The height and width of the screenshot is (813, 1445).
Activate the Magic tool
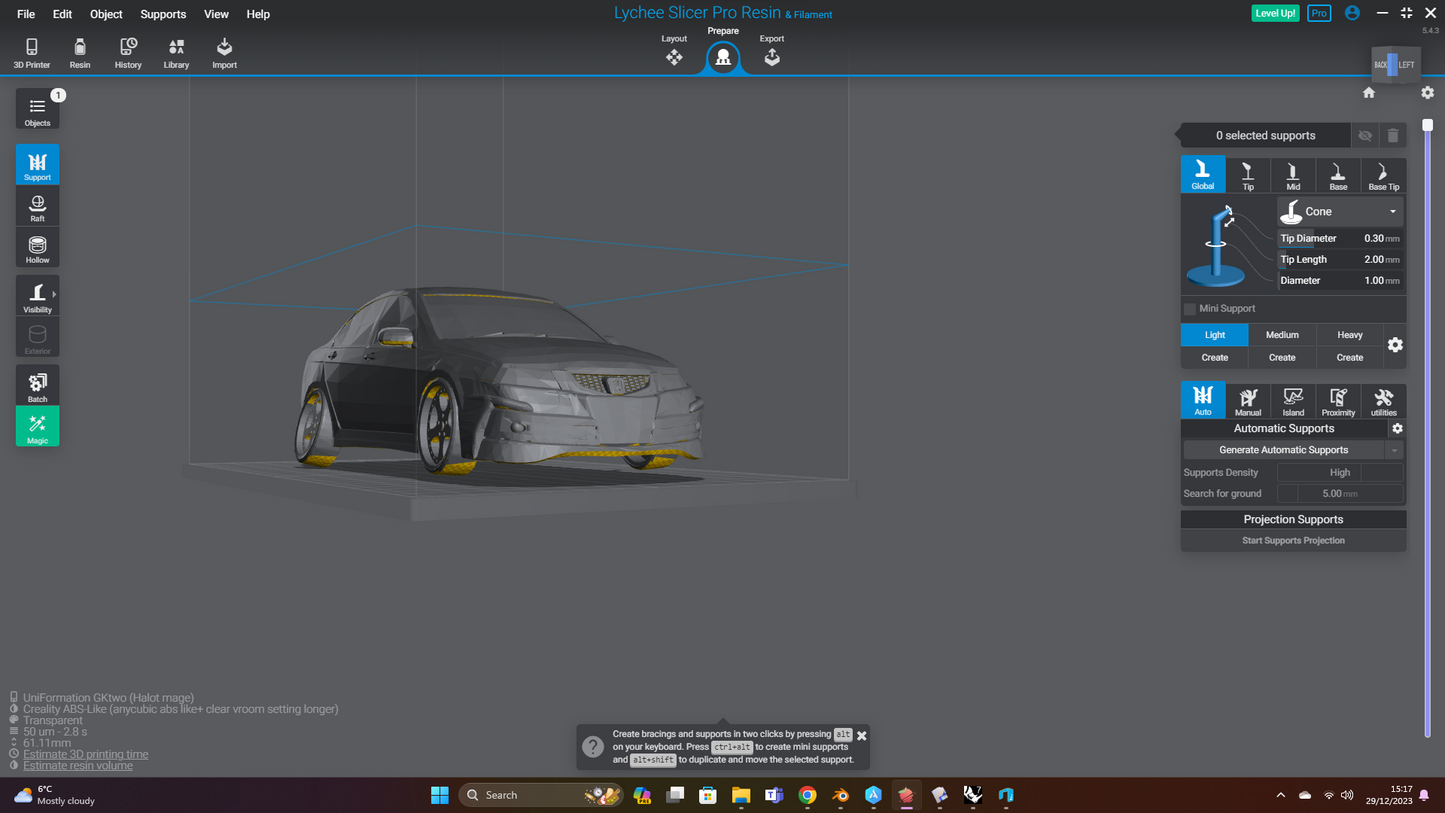pyautogui.click(x=37, y=426)
